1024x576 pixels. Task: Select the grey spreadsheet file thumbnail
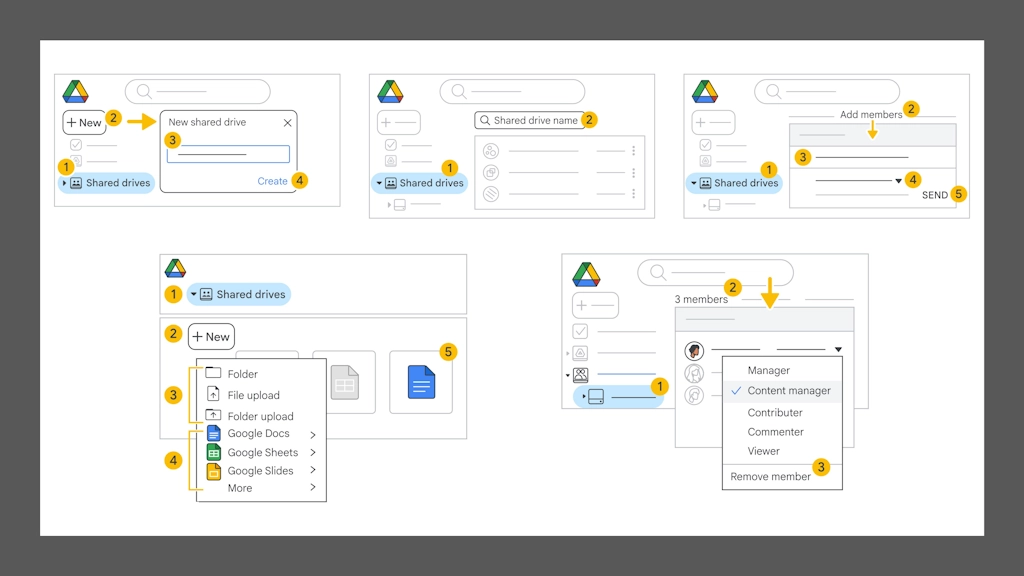pos(344,382)
